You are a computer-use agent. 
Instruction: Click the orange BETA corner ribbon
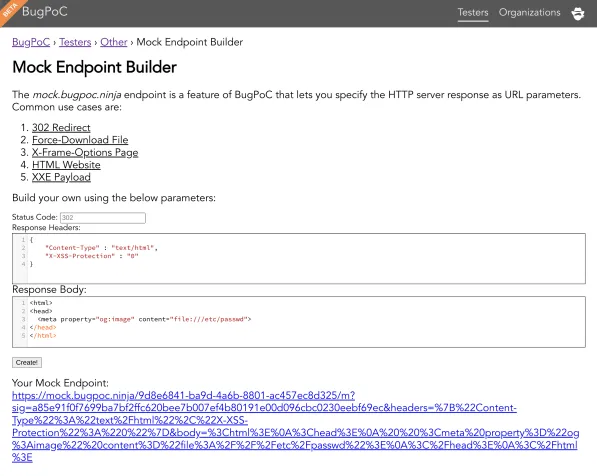click(10, 10)
